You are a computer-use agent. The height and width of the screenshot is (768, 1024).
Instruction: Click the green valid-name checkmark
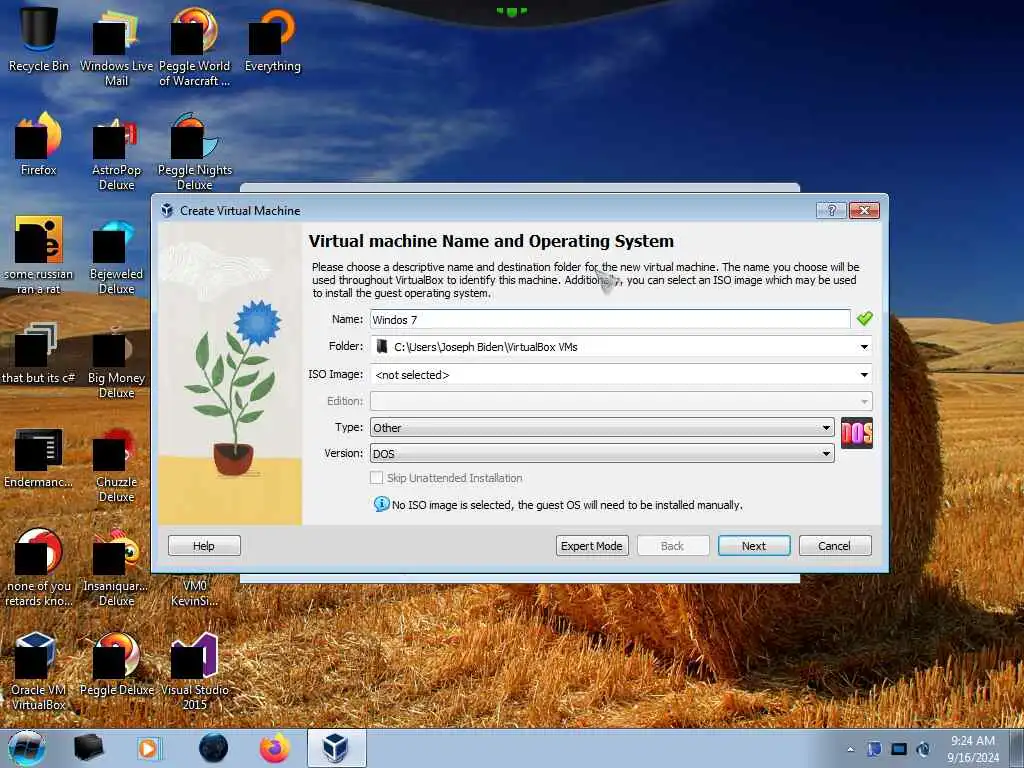click(865, 319)
